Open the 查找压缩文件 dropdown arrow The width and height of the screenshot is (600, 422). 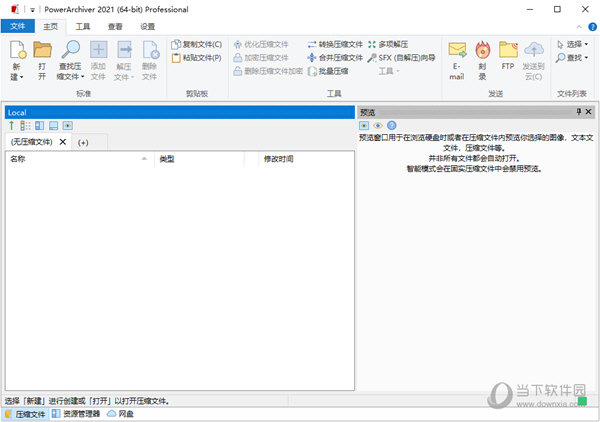click(x=83, y=77)
